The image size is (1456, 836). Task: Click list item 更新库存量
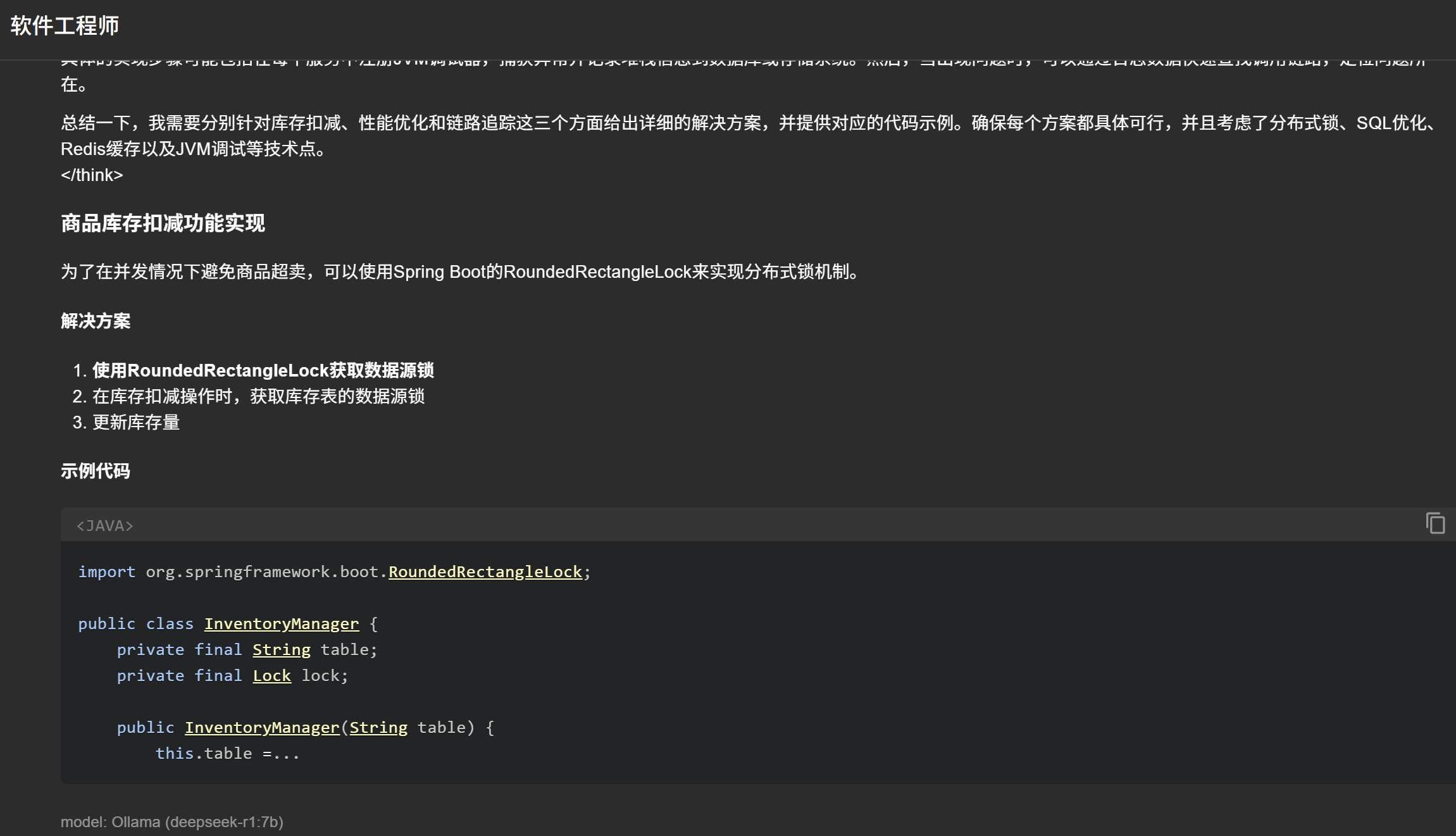136,422
